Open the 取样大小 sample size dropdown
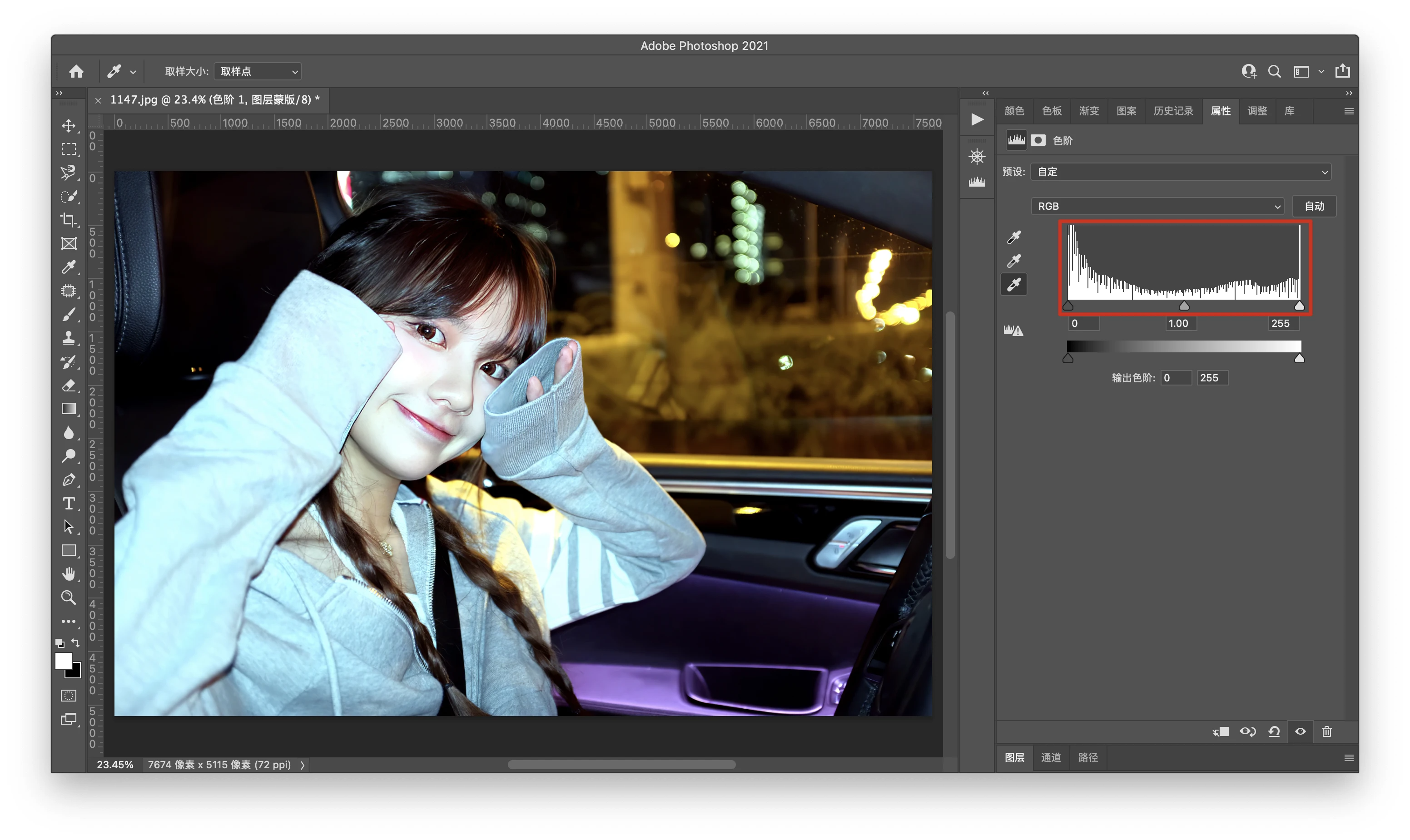1410x840 pixels. [x=258, y=71]
